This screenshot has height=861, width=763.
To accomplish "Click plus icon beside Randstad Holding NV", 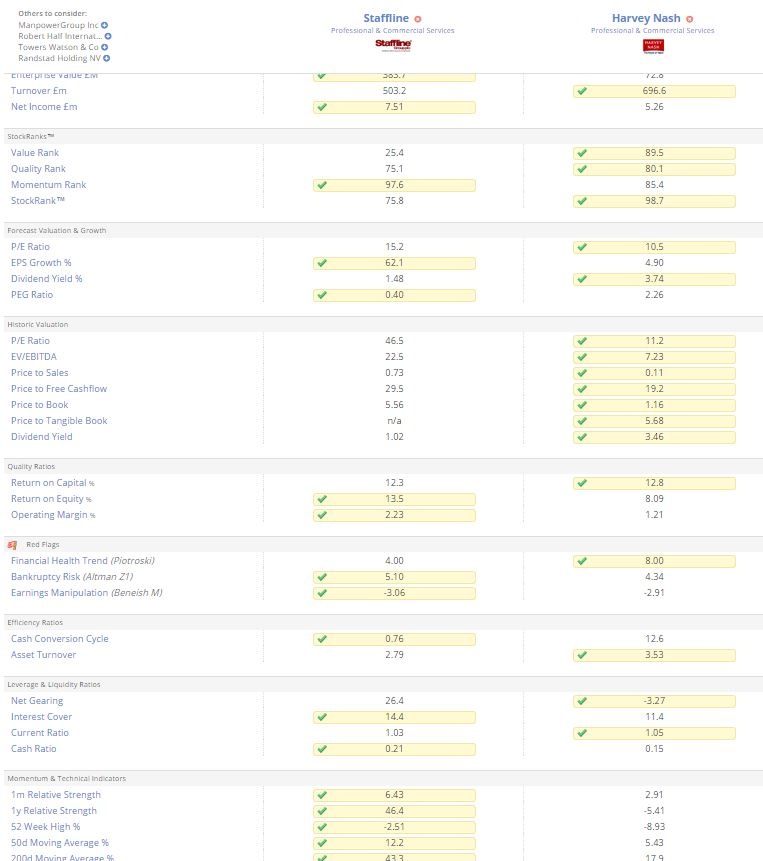I will (106, 58).
